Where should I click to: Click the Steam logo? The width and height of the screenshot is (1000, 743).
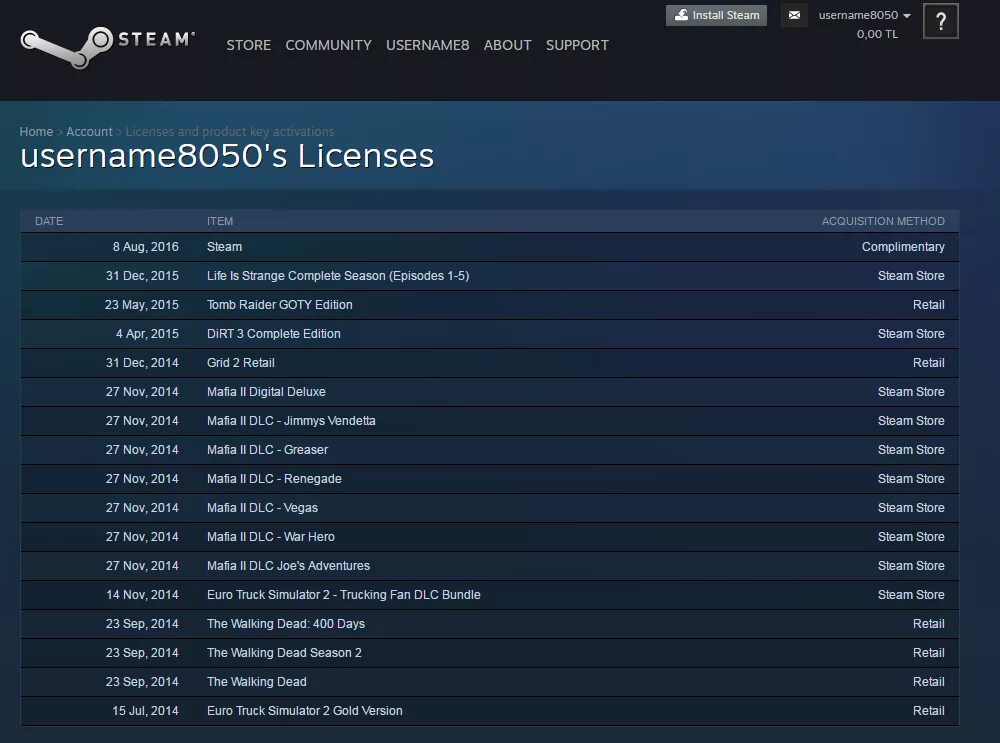point(107,47)
